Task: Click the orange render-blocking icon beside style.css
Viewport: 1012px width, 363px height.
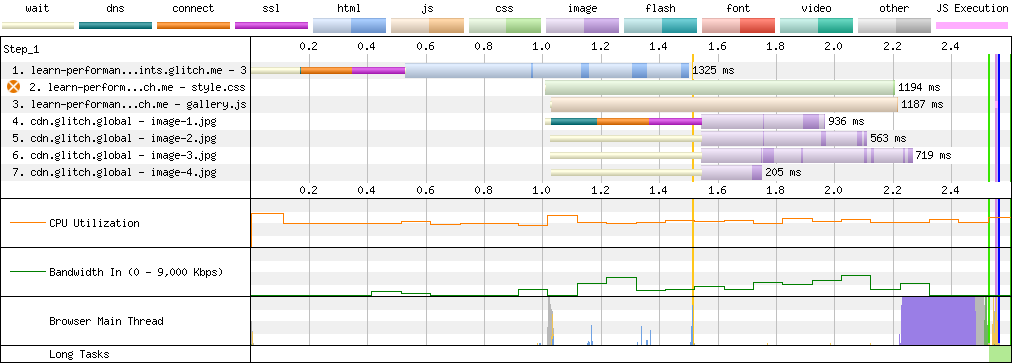Action: [13, 87]
